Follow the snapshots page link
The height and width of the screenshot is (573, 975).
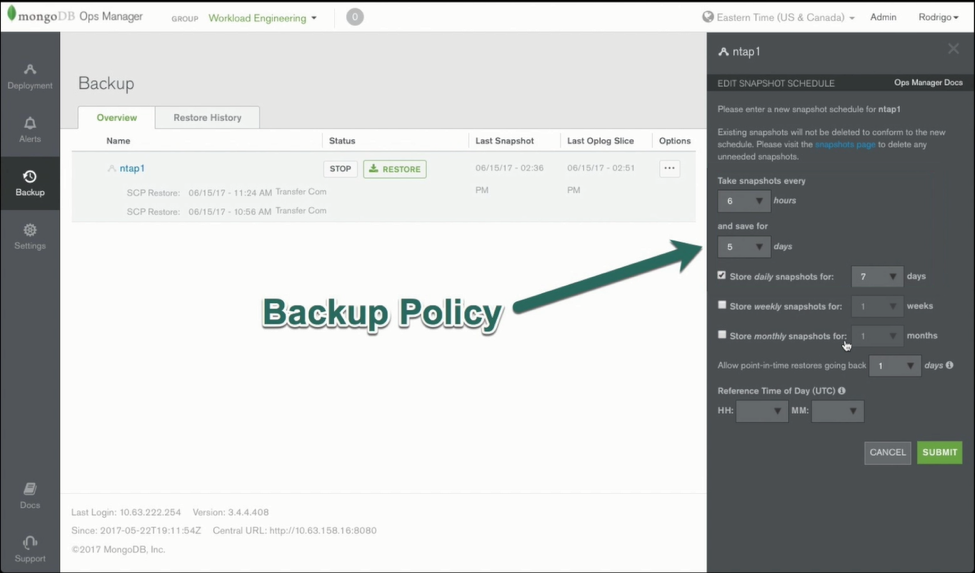point(845,145)
